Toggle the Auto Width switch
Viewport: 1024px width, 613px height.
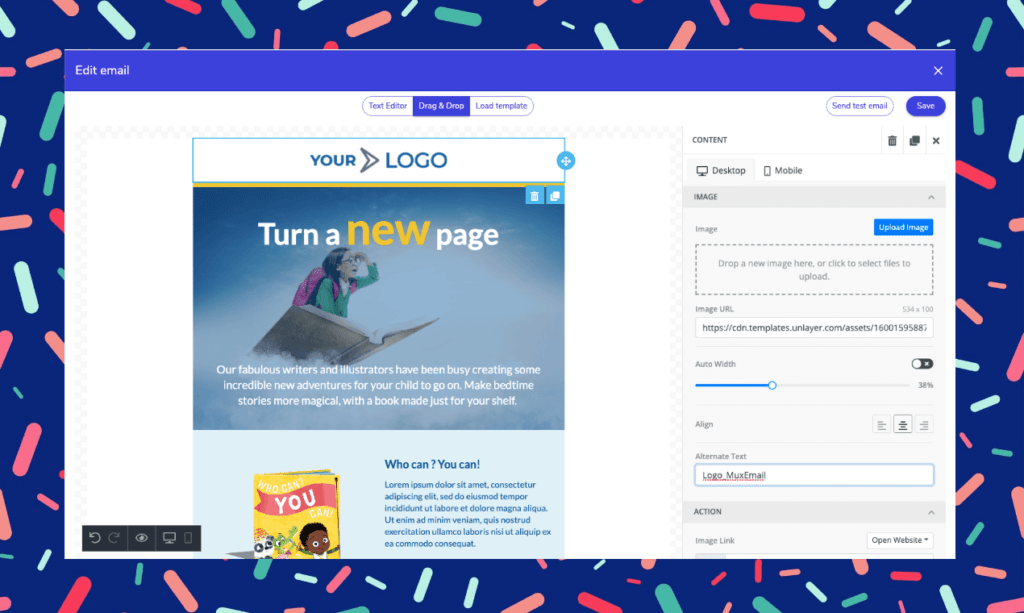[x=922, y=364]
